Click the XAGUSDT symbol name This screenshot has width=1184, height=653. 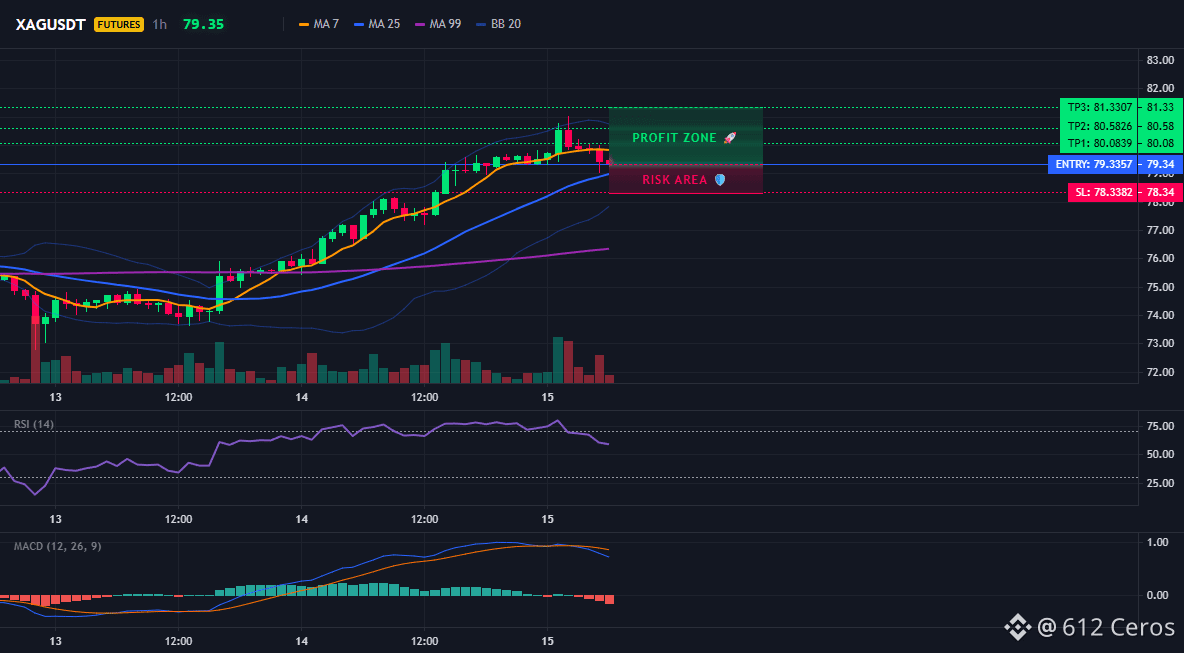pyautogui.click(x=51, y=24)
